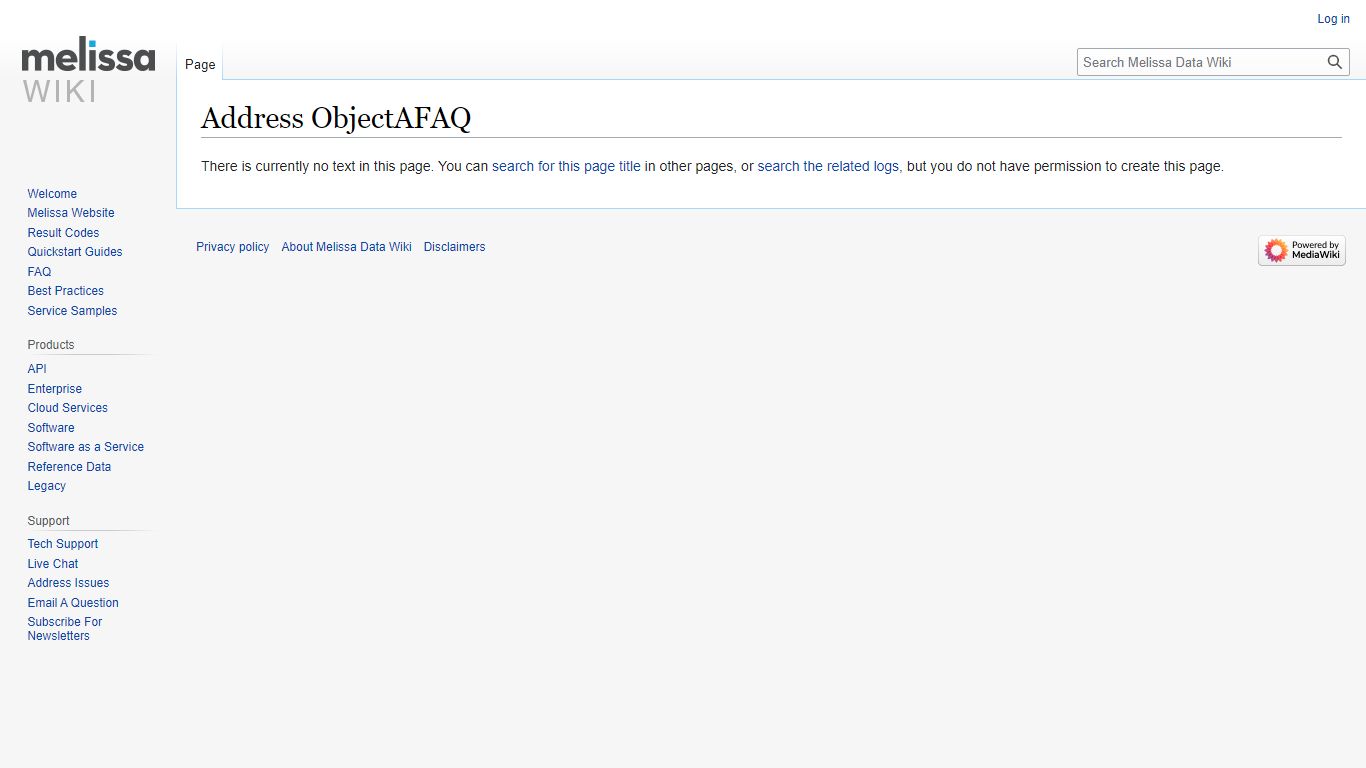Select API under Products
Image resolution: width=1366 pixels, height=768 pixels.
[37, 369]
